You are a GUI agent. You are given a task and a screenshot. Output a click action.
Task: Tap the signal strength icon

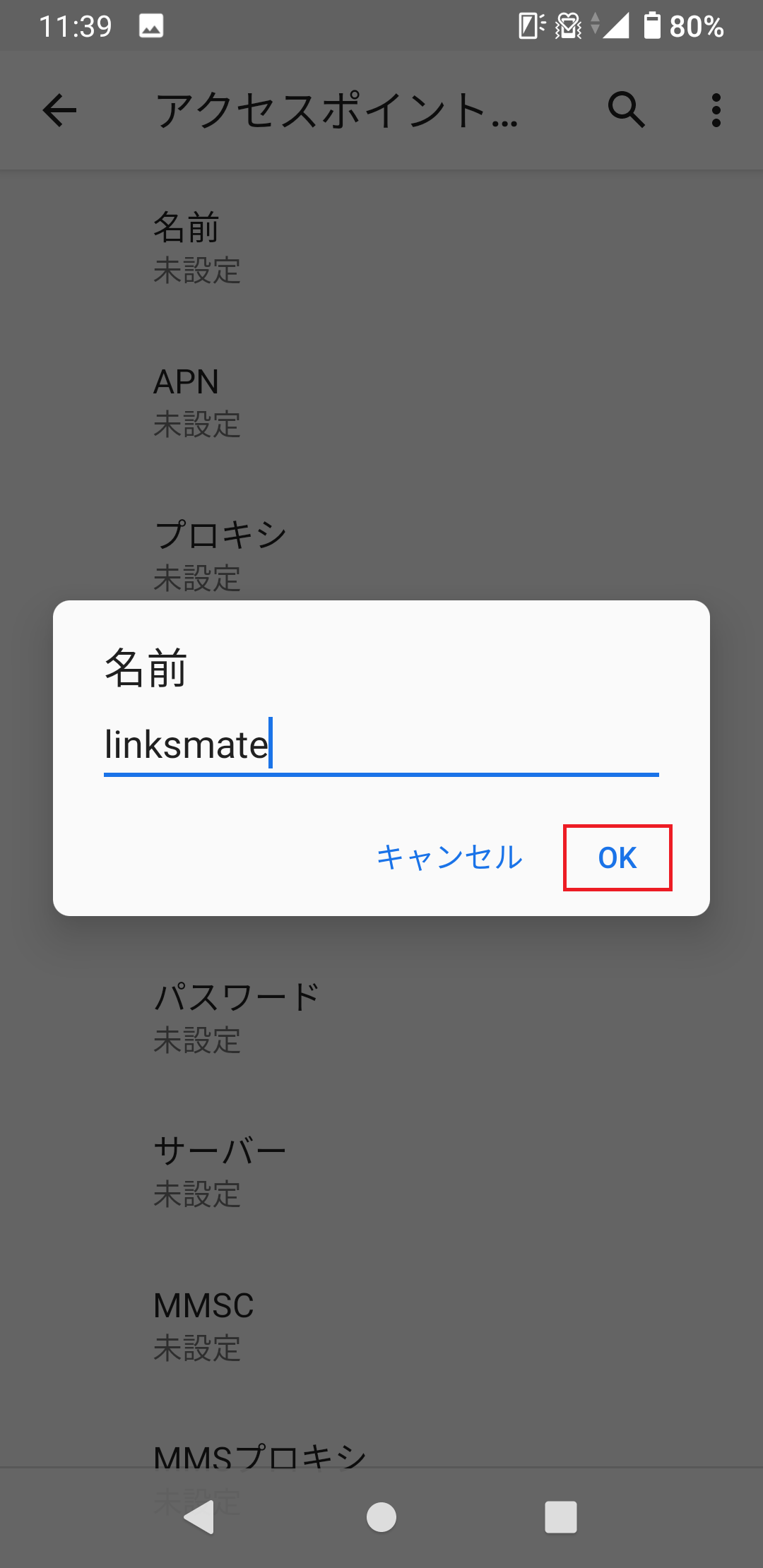click(615, 26)
